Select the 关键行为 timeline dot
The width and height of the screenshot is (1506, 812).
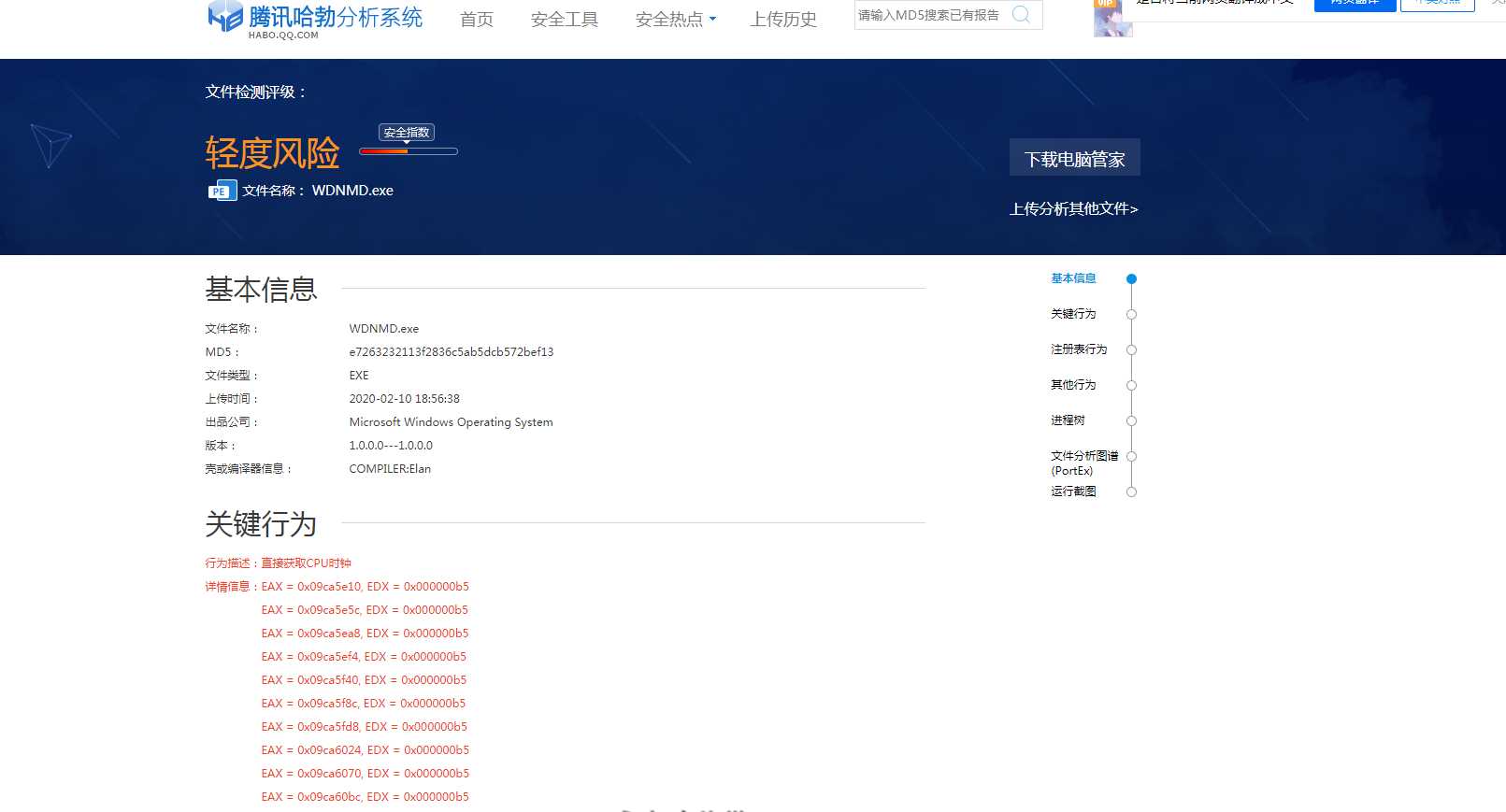click(1131, 314)
